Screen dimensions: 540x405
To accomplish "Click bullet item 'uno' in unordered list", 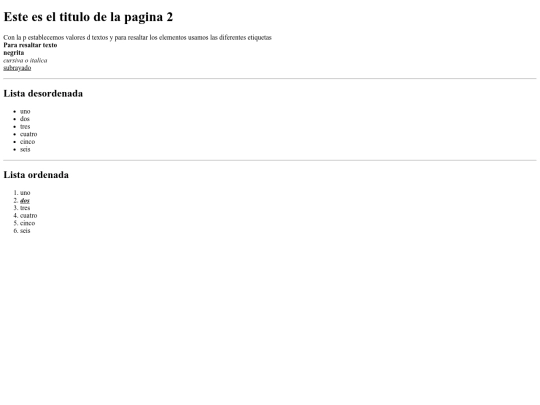I will pos(25,111).
